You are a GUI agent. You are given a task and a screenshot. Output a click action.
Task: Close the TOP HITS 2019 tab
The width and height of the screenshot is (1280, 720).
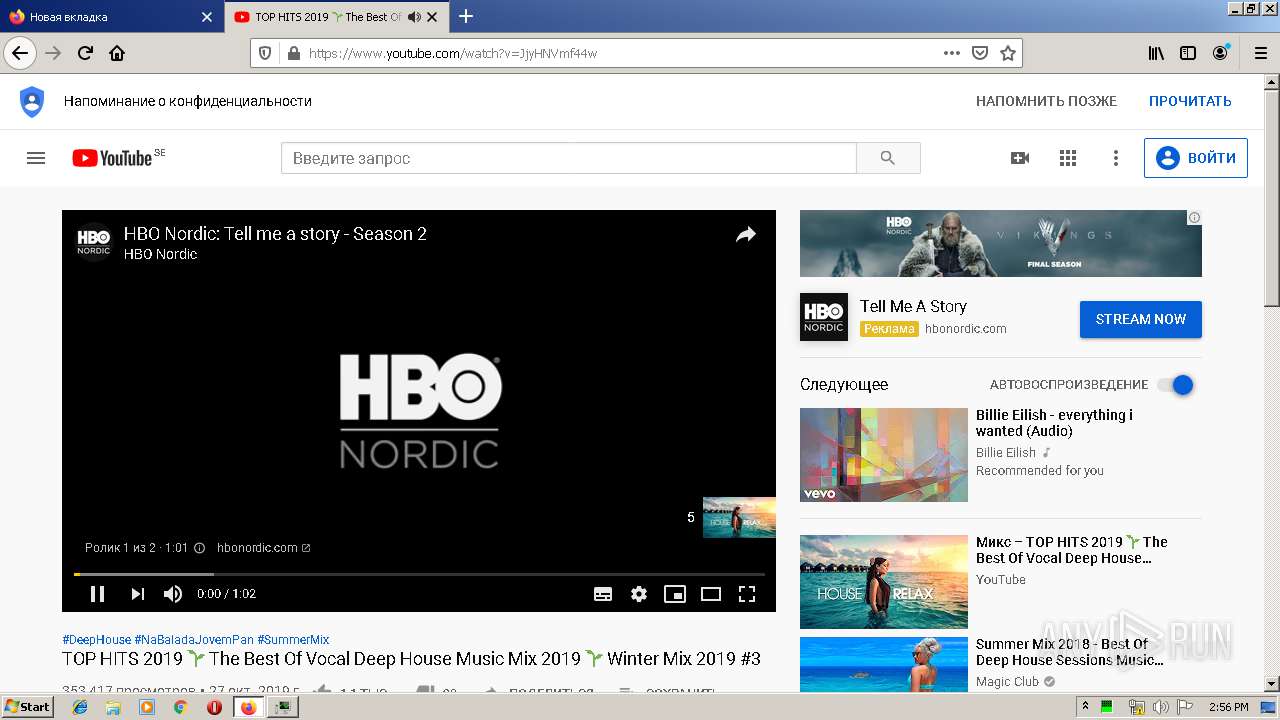(x=433, y=17)
